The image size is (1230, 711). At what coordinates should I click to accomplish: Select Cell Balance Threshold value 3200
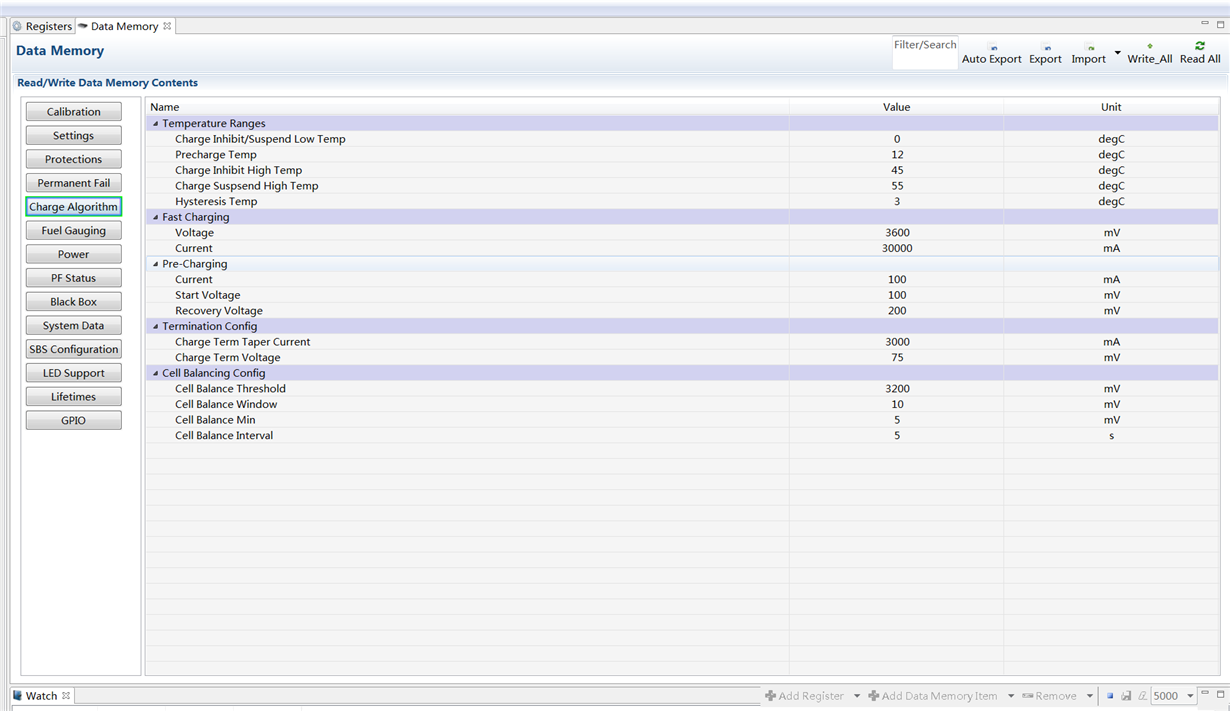[x=896, y=389]
